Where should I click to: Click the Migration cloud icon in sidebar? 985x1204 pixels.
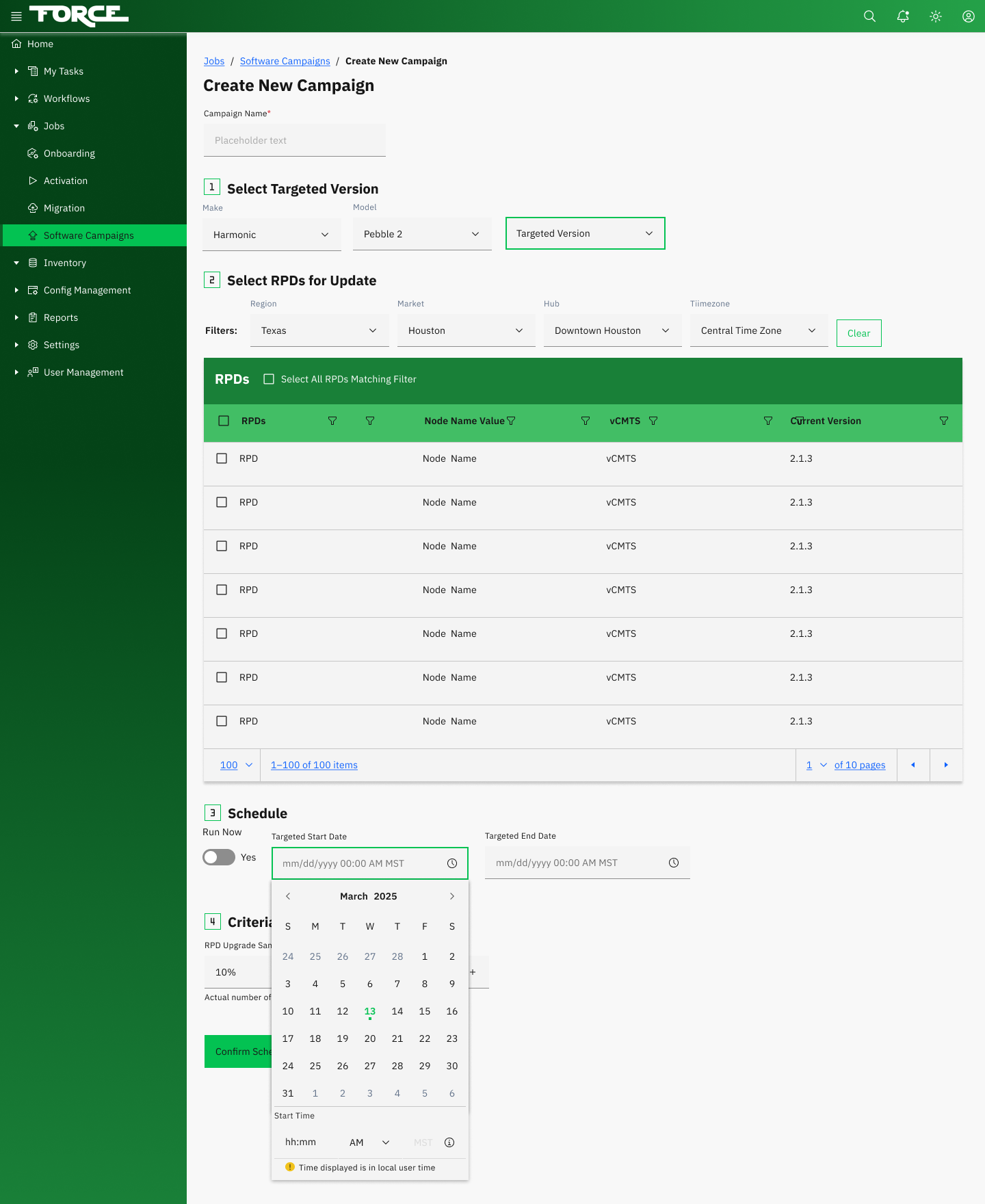coord(33,208)
